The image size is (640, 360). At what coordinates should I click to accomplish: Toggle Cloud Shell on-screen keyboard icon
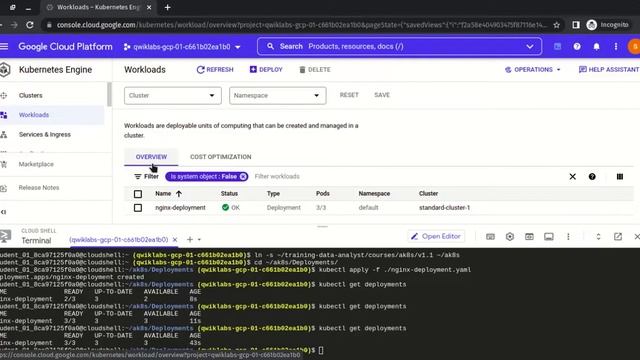pyautogui.click(x=490, y=236)
